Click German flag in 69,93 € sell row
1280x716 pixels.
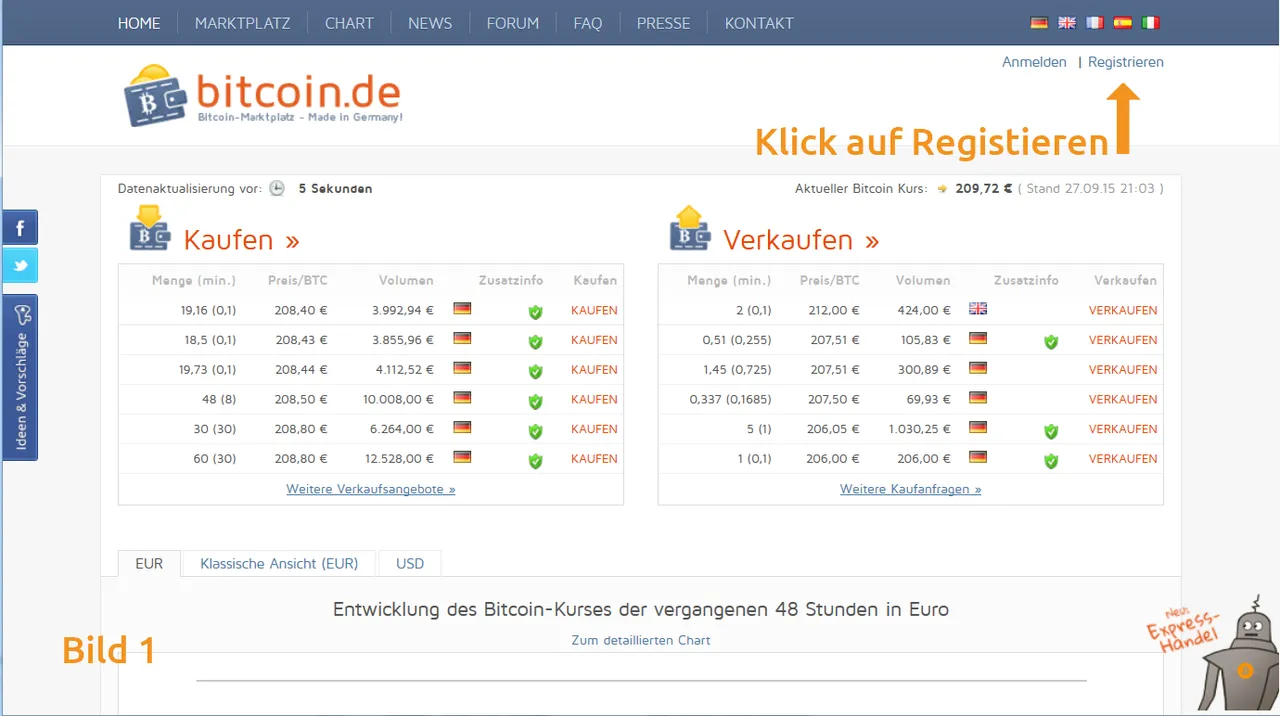978,398
